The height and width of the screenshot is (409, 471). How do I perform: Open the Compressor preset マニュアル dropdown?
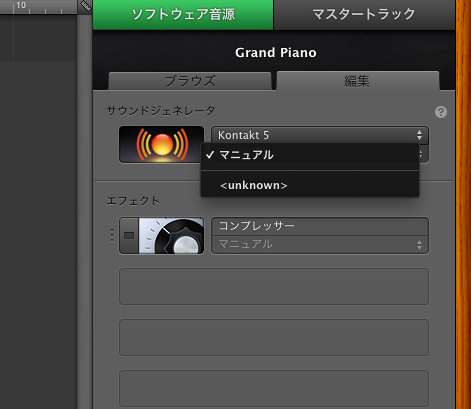coord(320,245)
